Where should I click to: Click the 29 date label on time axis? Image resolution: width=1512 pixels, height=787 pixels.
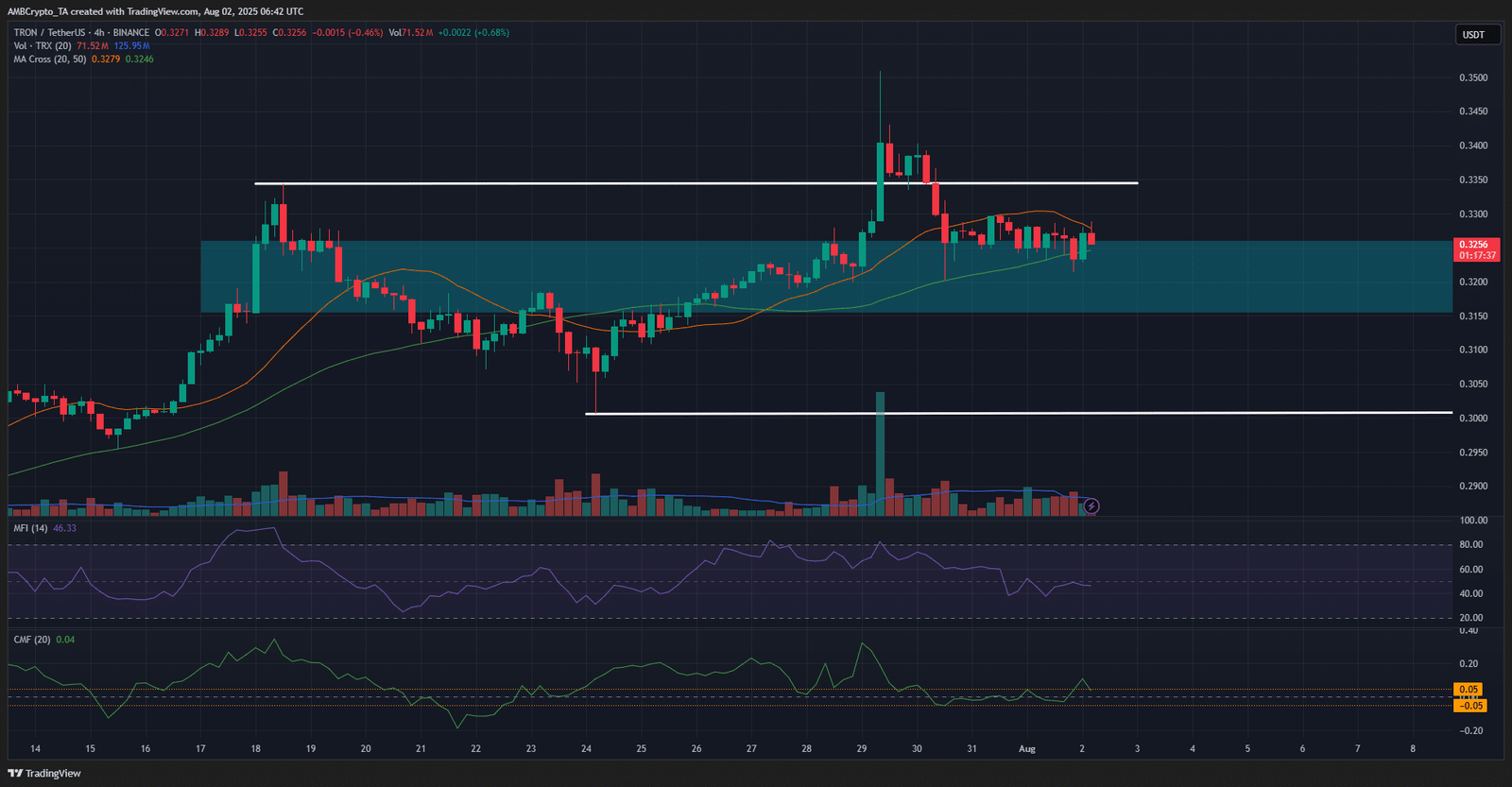pos(861,749)
